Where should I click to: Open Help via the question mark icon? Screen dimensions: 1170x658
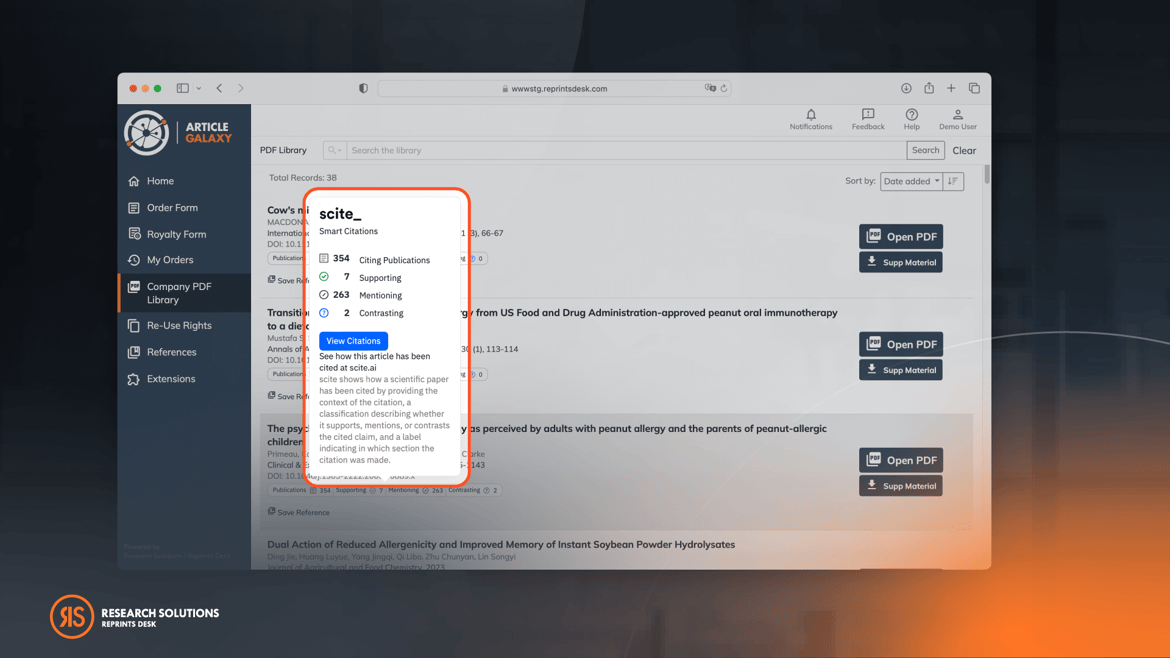pyautogui.click(x=911, y=115)
